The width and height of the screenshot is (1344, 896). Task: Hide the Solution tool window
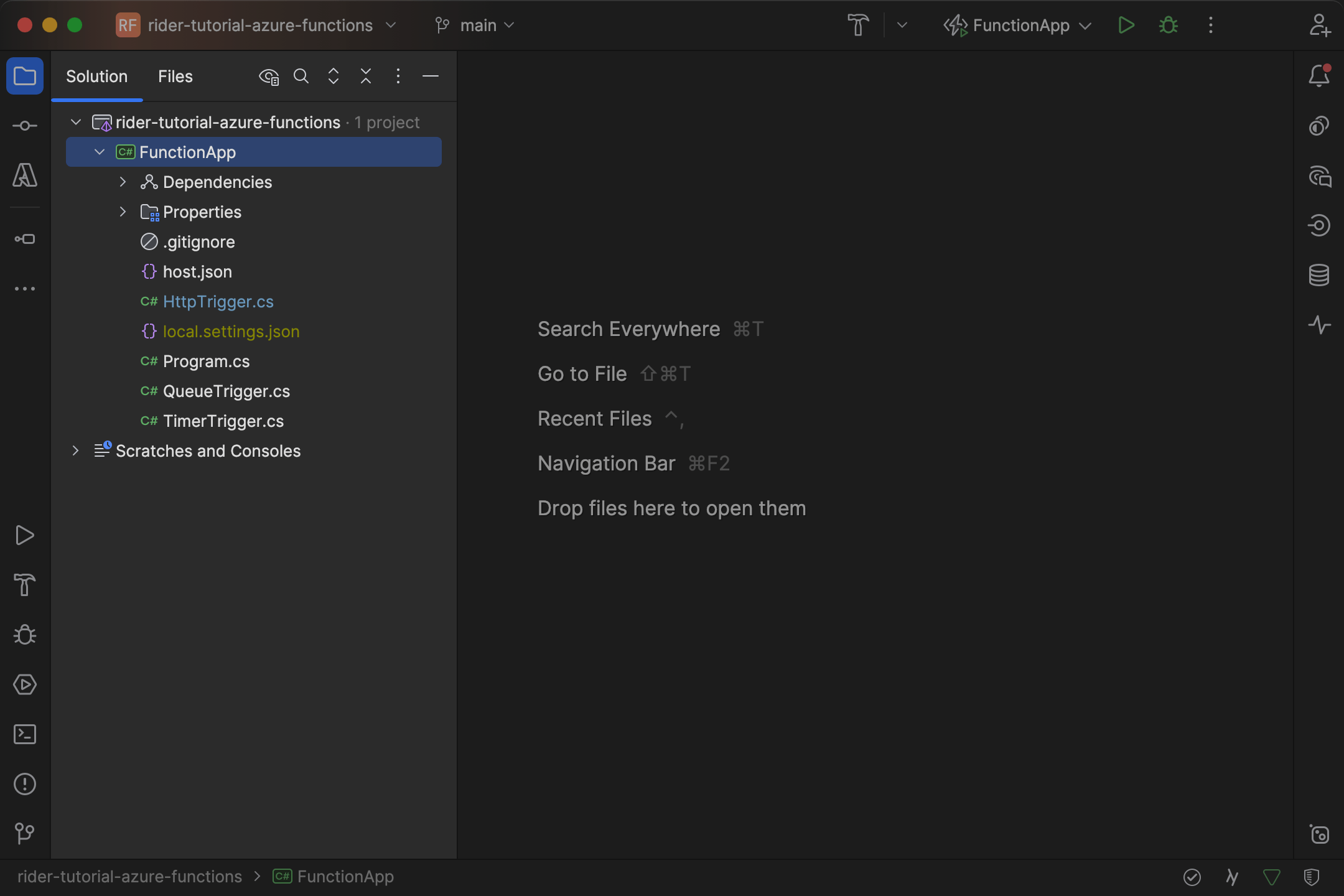click(x=431, y=76)
